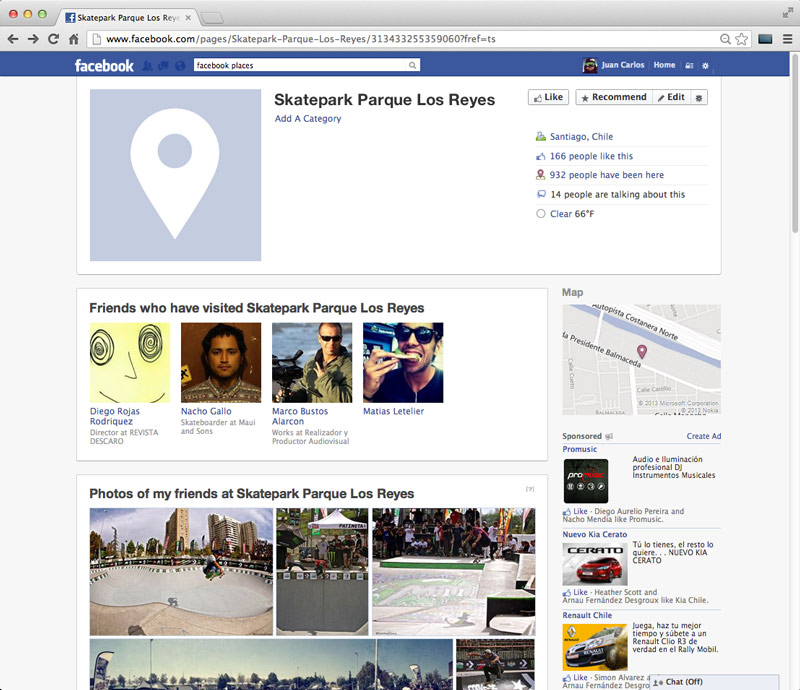Open Facebook friend requests icon

click(147, 65)
